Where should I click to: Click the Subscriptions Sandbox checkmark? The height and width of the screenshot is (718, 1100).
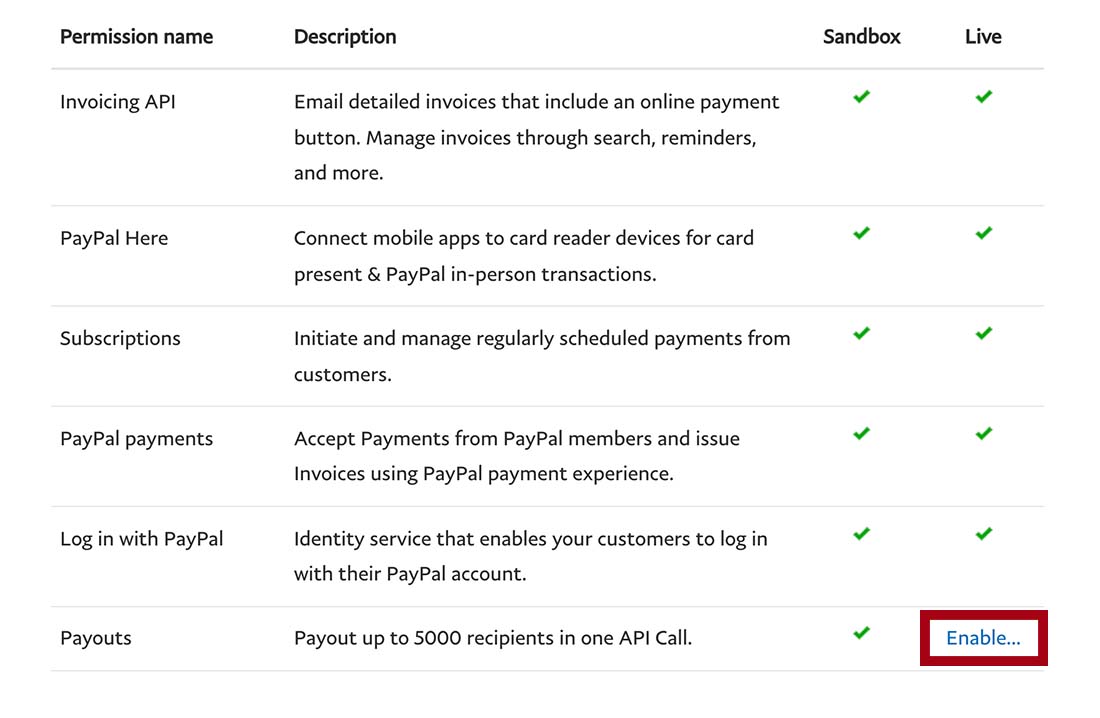861,333
